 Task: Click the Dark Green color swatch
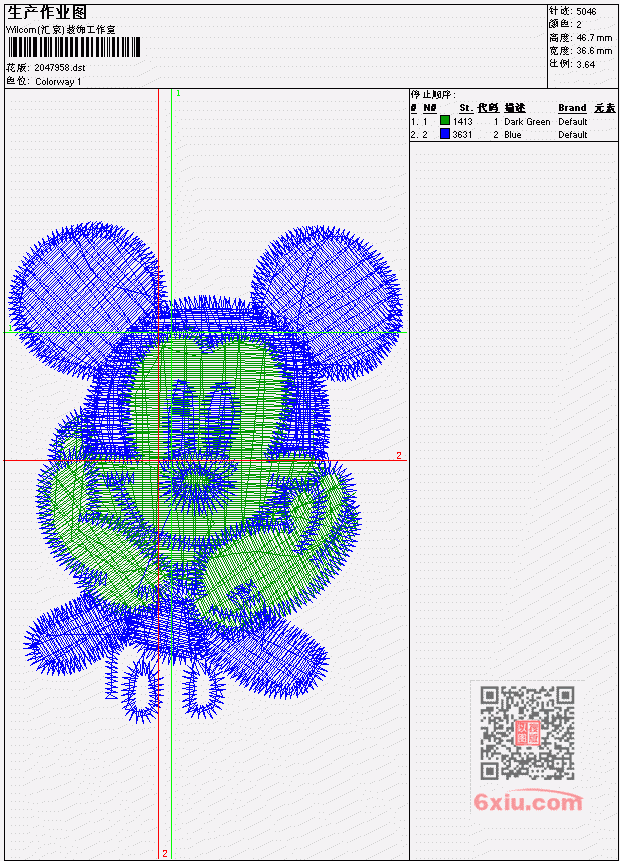tap(445, 121)
